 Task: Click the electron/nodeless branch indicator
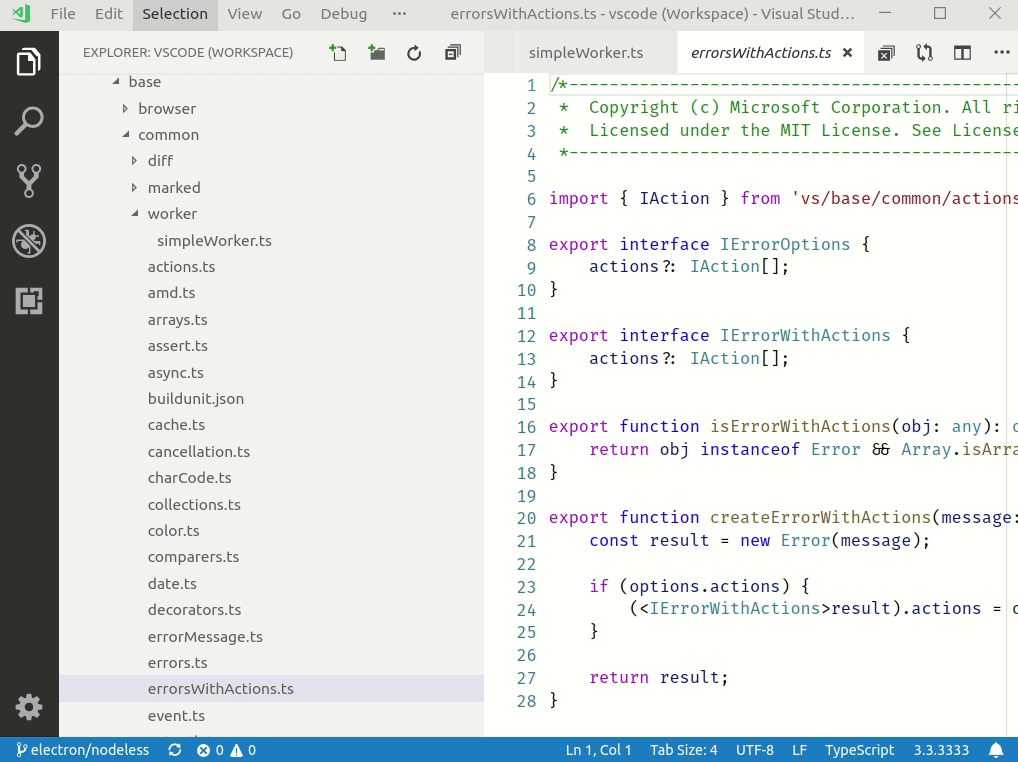point(82,750)
